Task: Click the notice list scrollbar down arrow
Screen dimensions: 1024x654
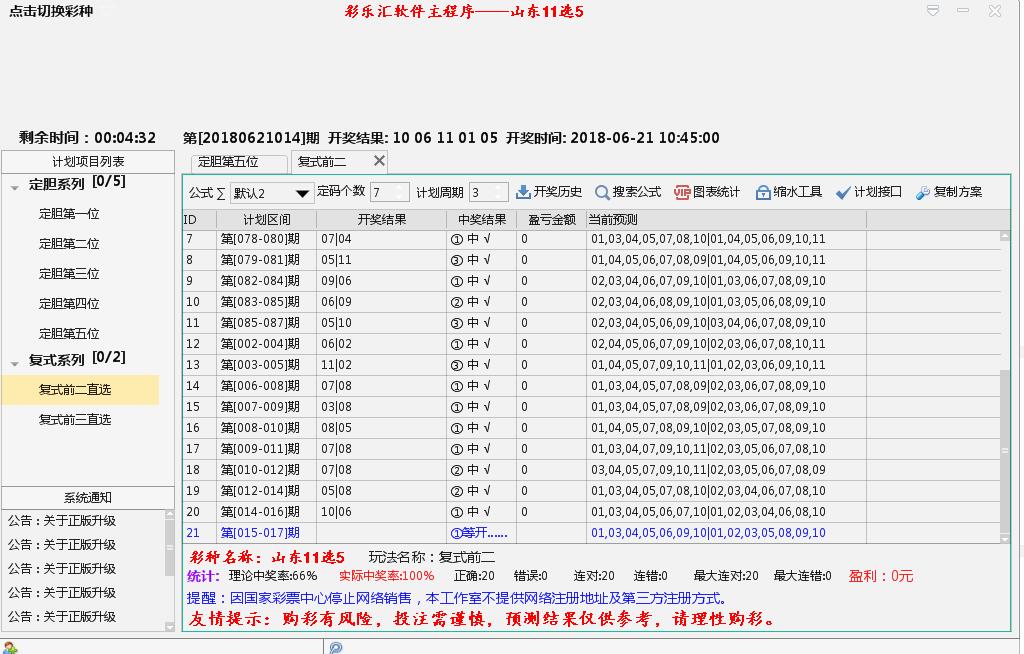Action: point(170,627)
